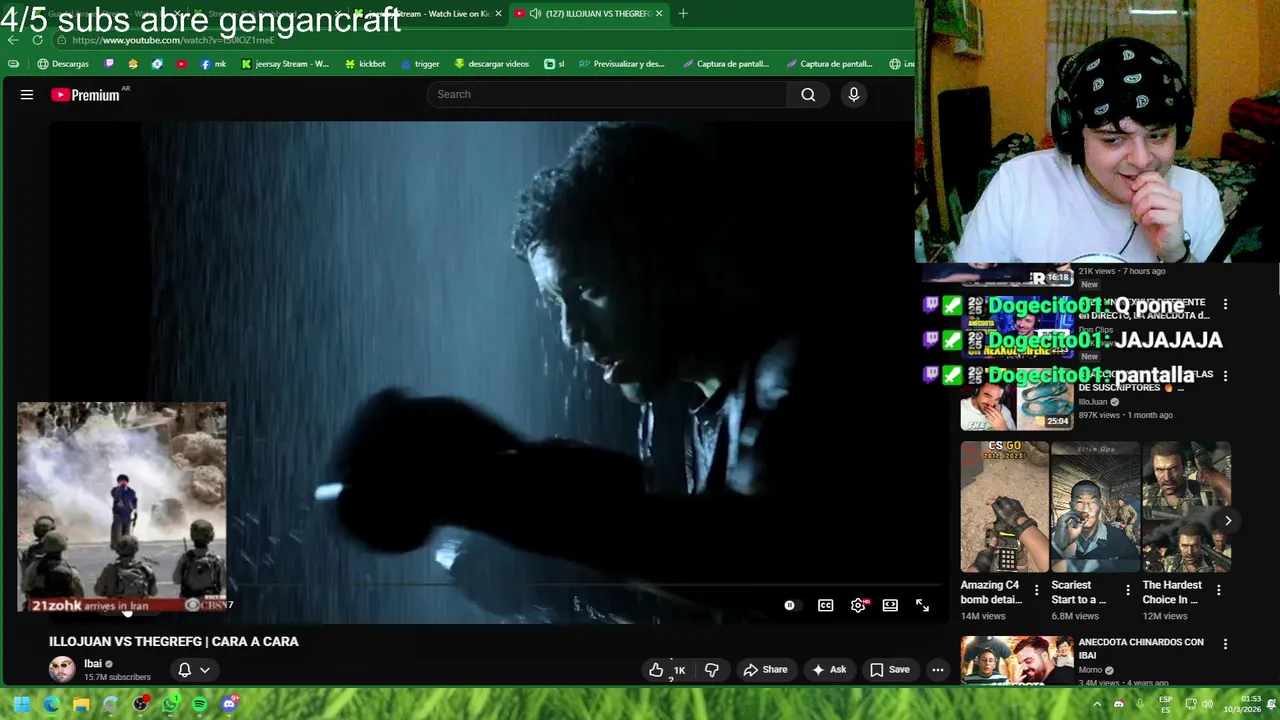Open OBS Studio from the taskbar
This screenshot has height=720, width=1280.
140,704
